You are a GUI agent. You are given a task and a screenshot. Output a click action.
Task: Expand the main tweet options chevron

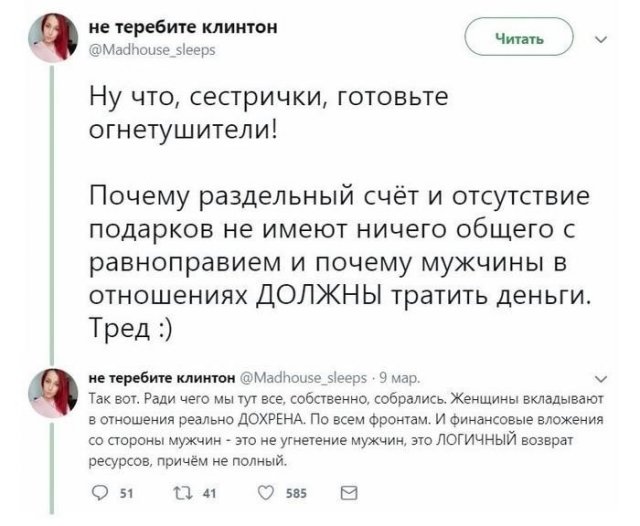[x=600, y=41]
